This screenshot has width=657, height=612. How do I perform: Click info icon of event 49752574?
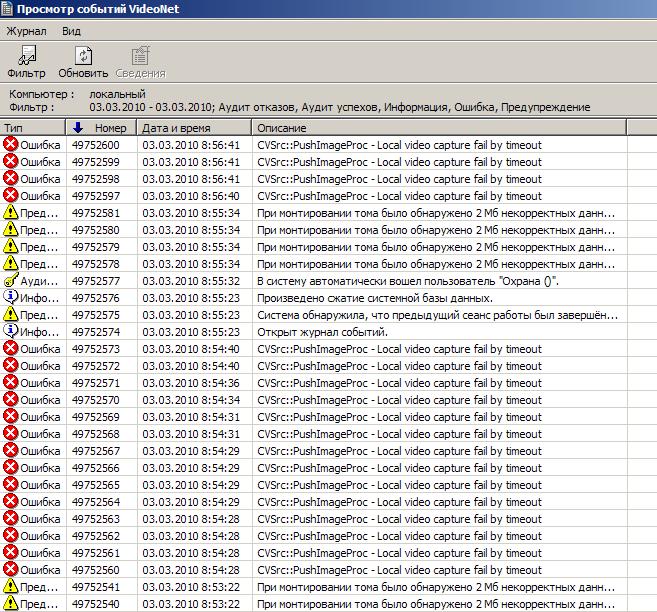click(x=10, y=332)
